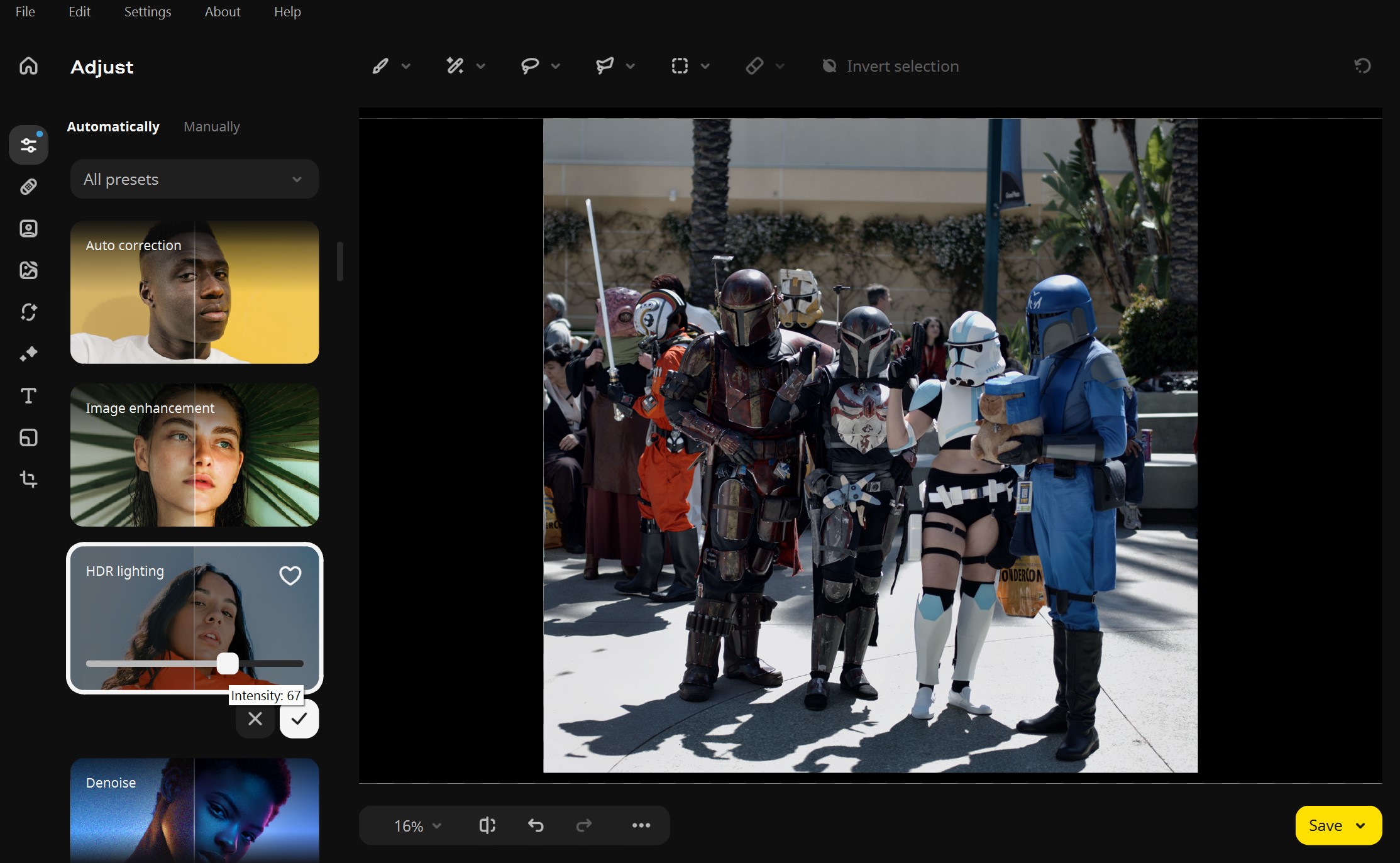Screen dimensions: 1400x863
Task: Select the Crop tool in sidebar
Action: click(x=28, y=479)
